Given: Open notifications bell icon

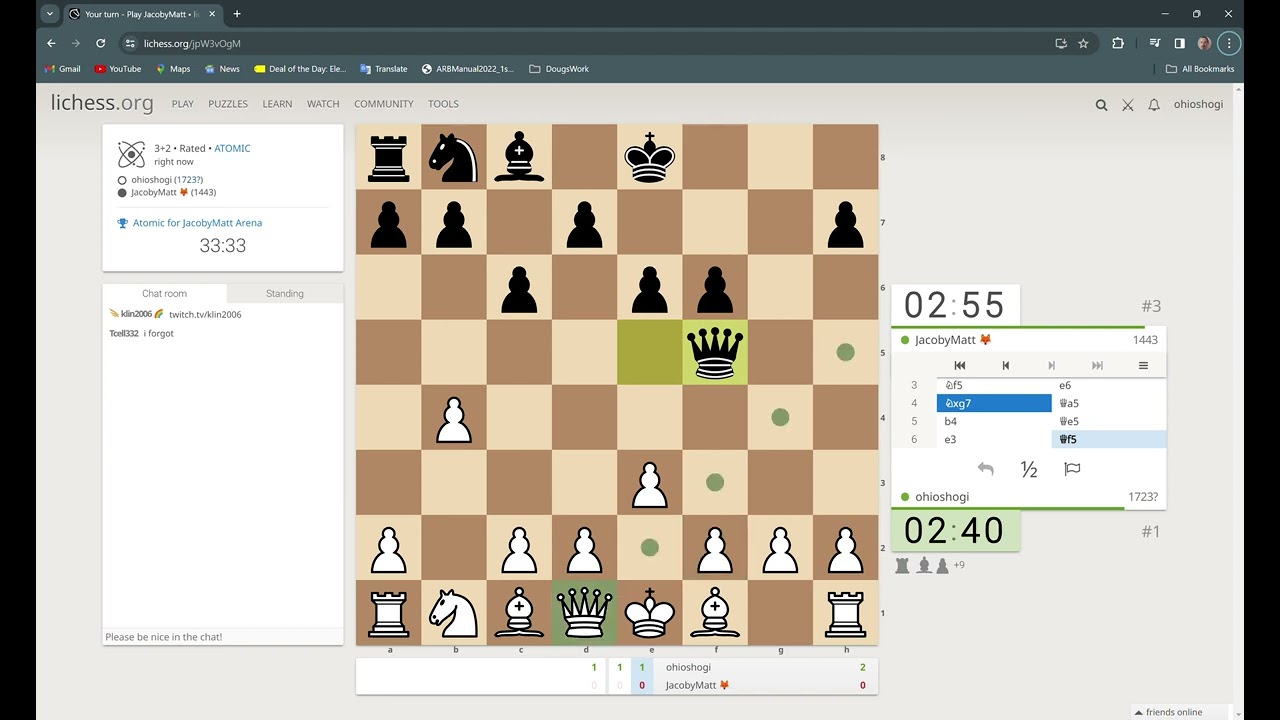Looking at the screenshot, I should [x=1154, y=105].
